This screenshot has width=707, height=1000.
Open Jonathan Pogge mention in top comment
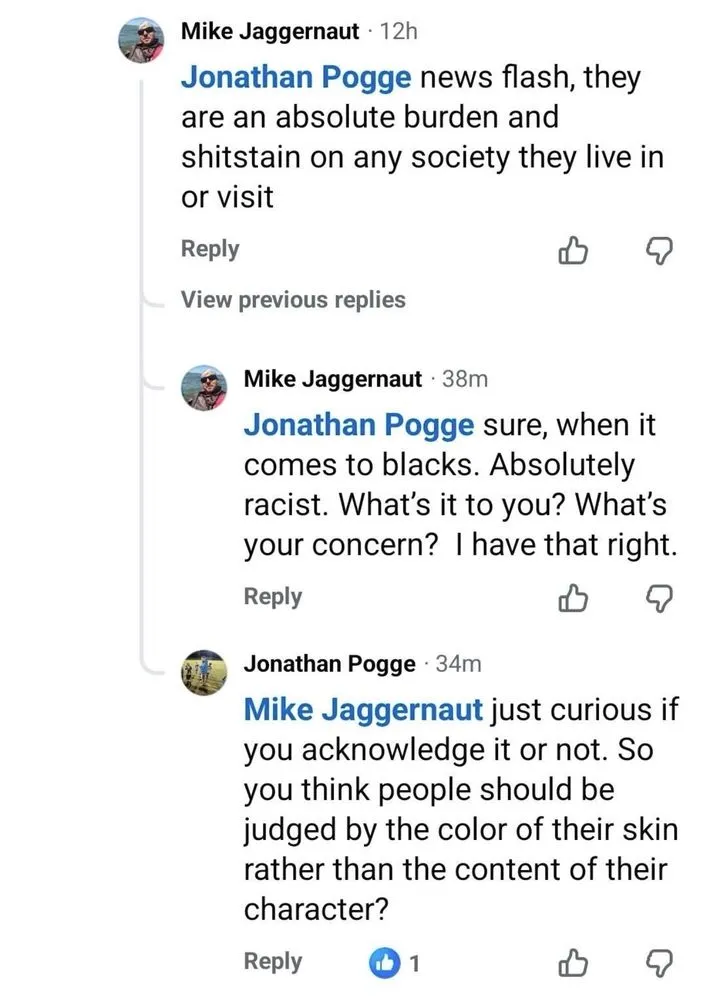click(x=296, y=80)
